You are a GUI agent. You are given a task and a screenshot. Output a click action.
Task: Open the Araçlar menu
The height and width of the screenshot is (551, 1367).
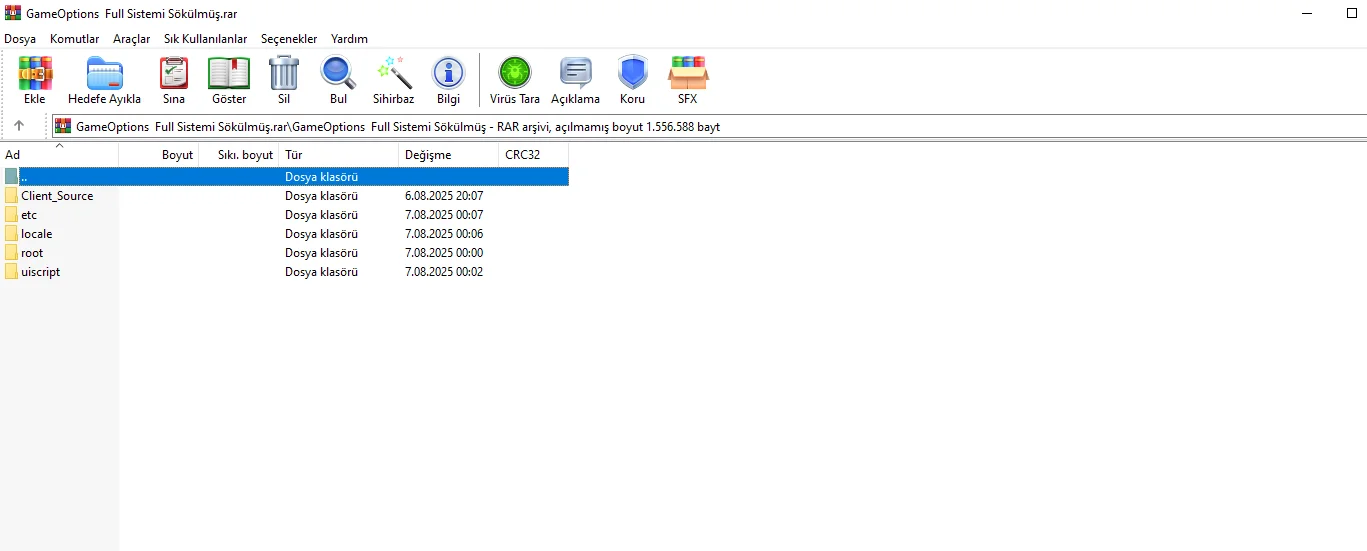(x=132, y=39)
